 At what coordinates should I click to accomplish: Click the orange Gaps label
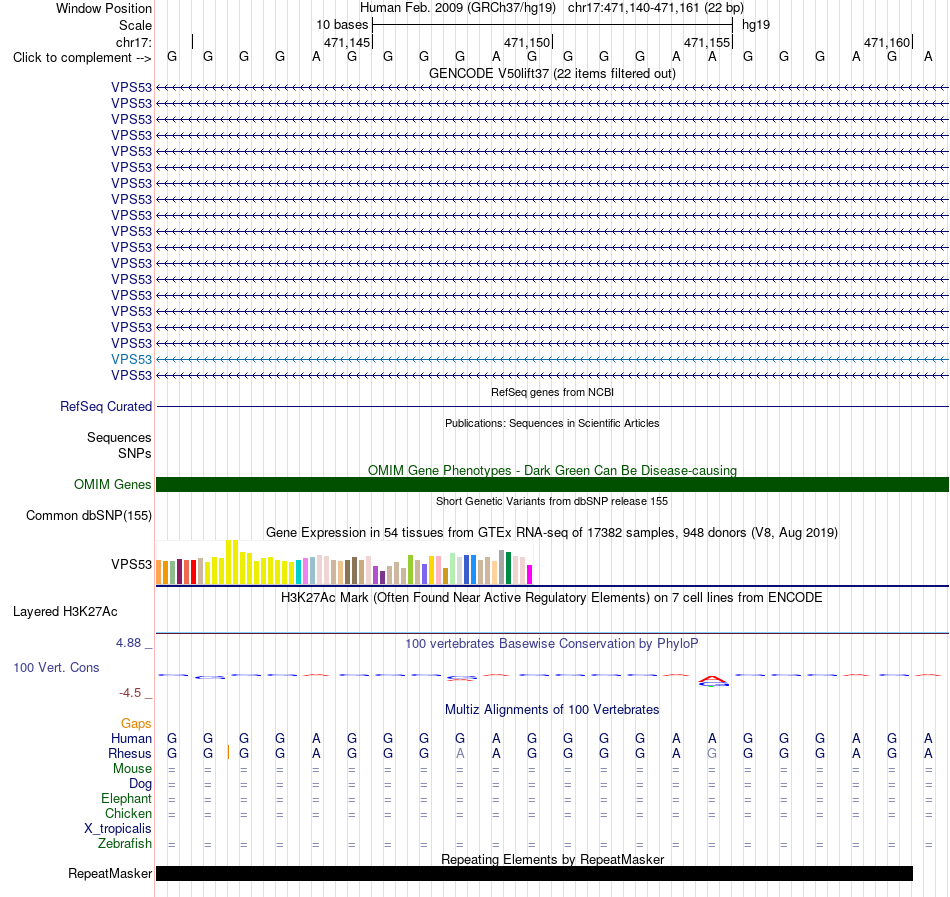(x=136, y=723)
